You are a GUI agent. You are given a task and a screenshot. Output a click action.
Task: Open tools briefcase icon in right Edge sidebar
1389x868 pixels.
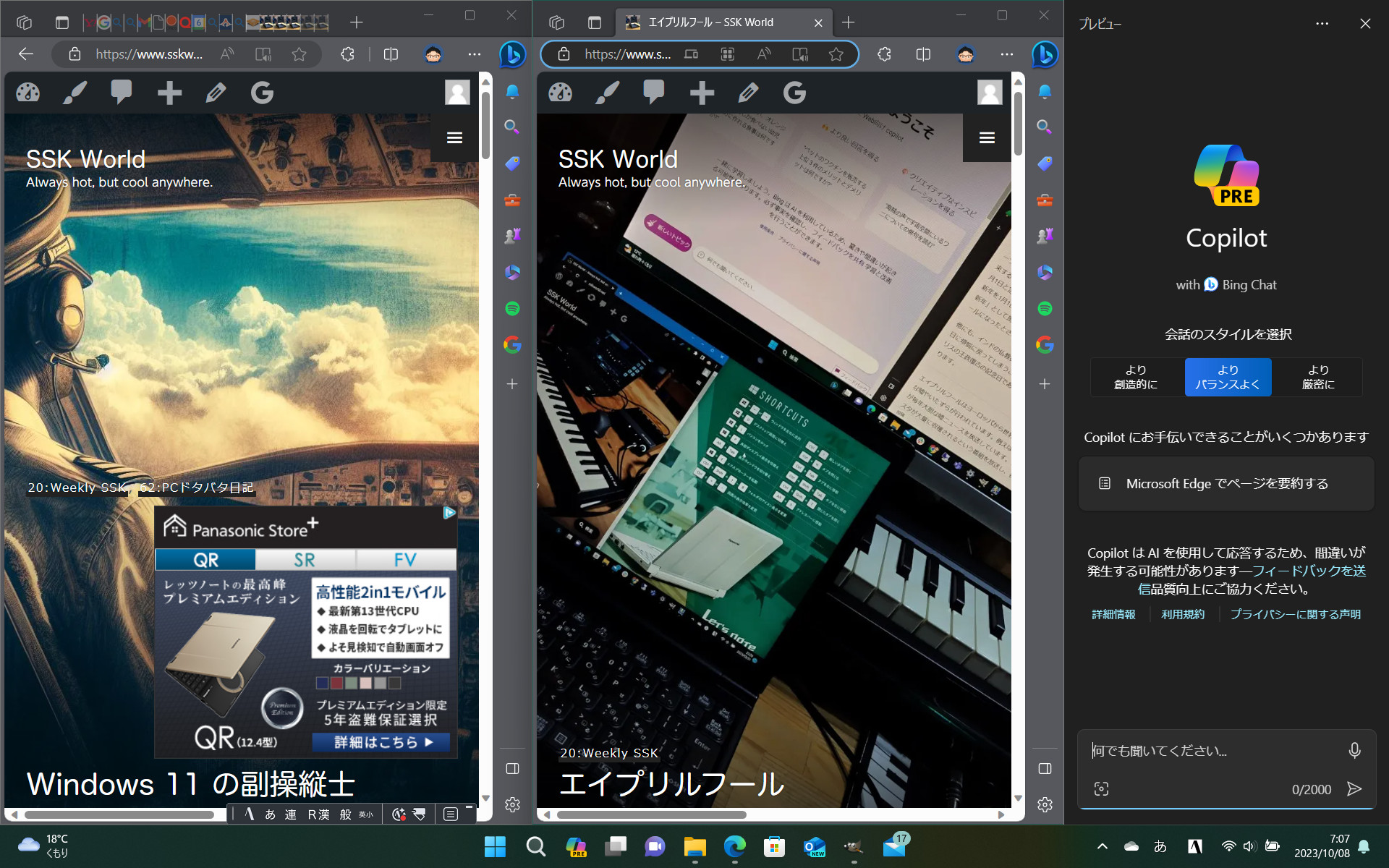tap(1045, 200)
